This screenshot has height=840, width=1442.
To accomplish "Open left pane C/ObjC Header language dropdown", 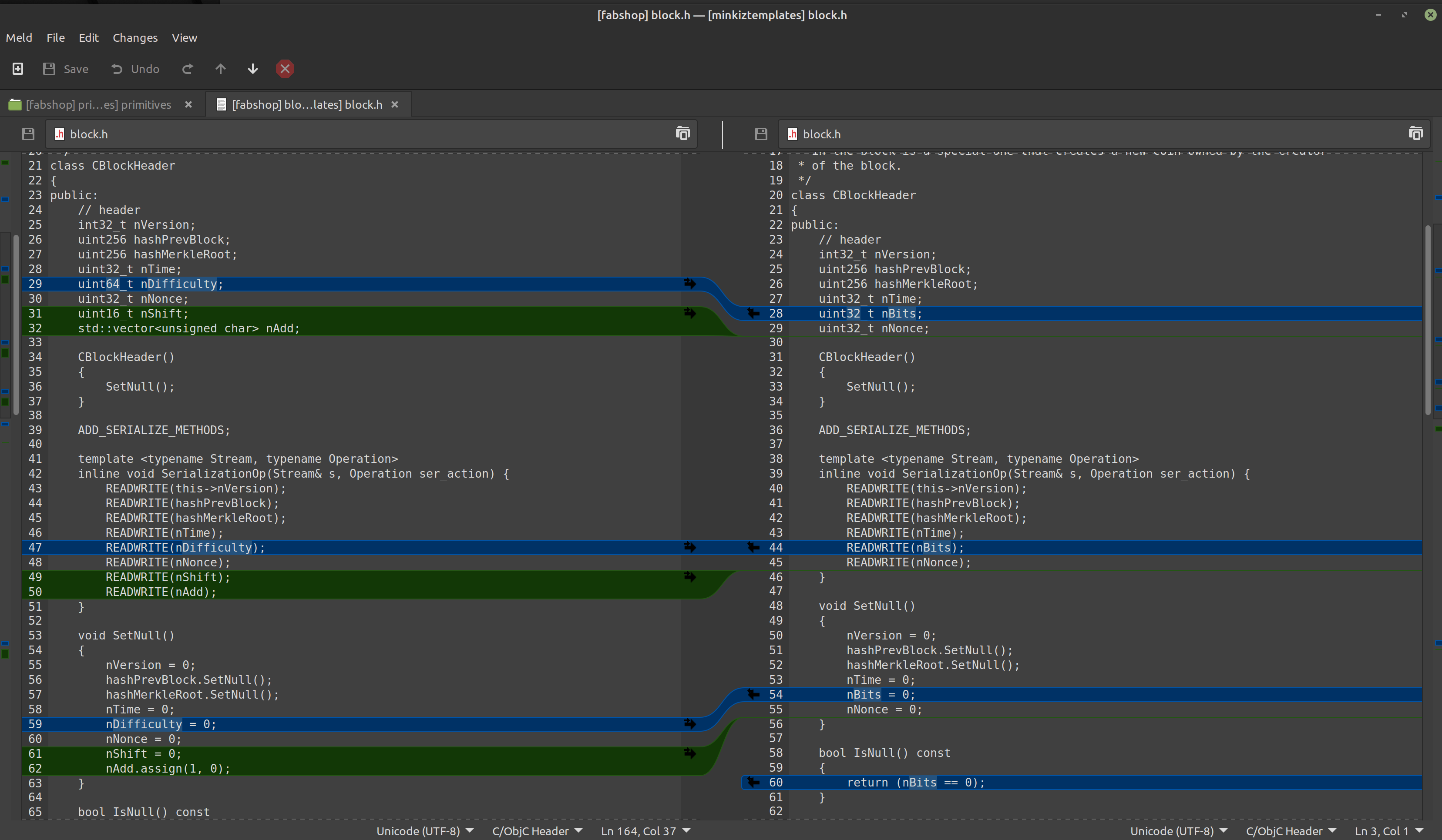I will click(537, 831).
